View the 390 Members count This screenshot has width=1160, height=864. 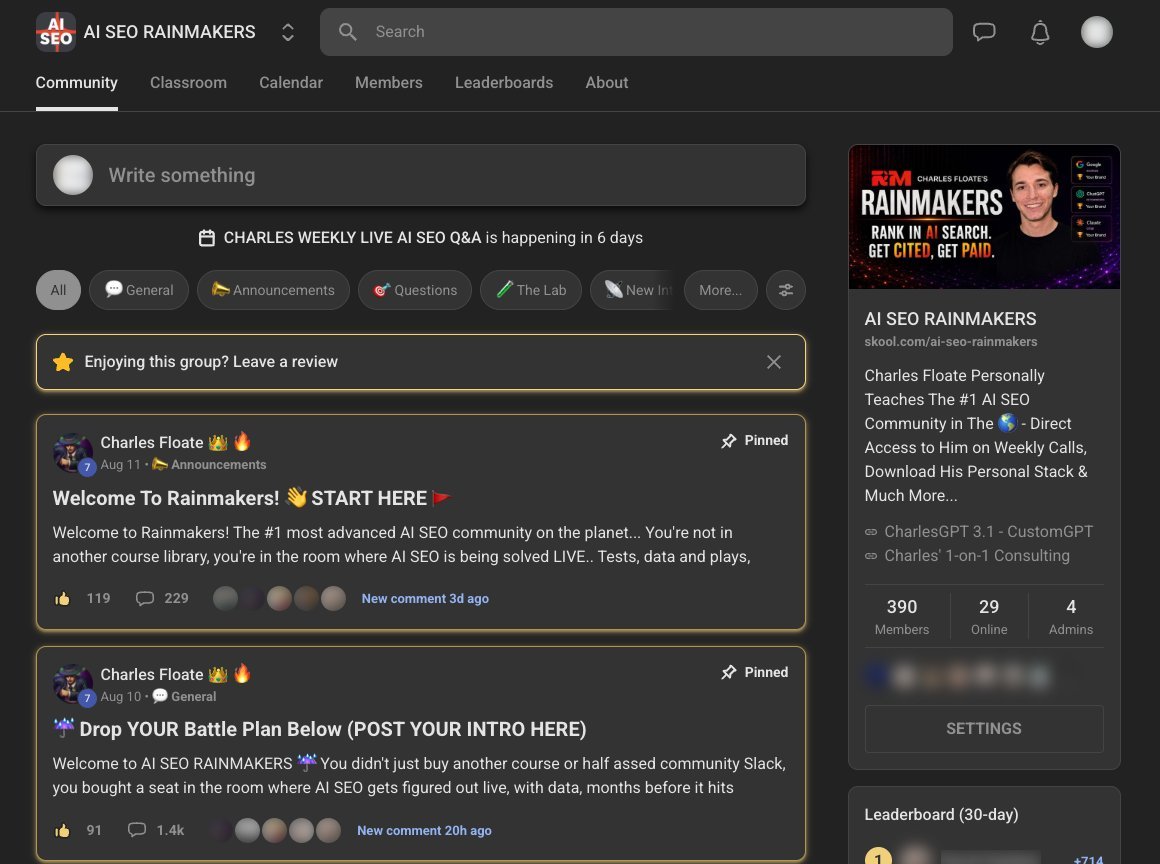point(902,617)
